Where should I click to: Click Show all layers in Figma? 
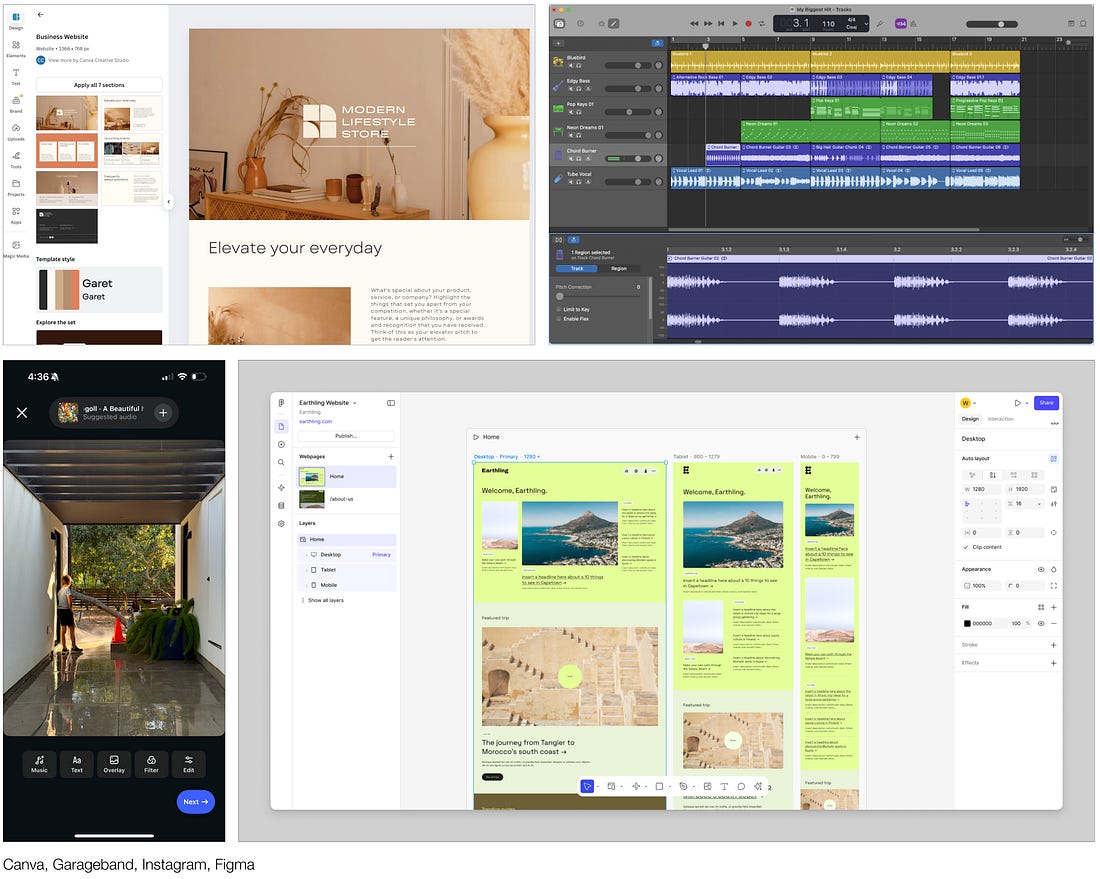325,600
